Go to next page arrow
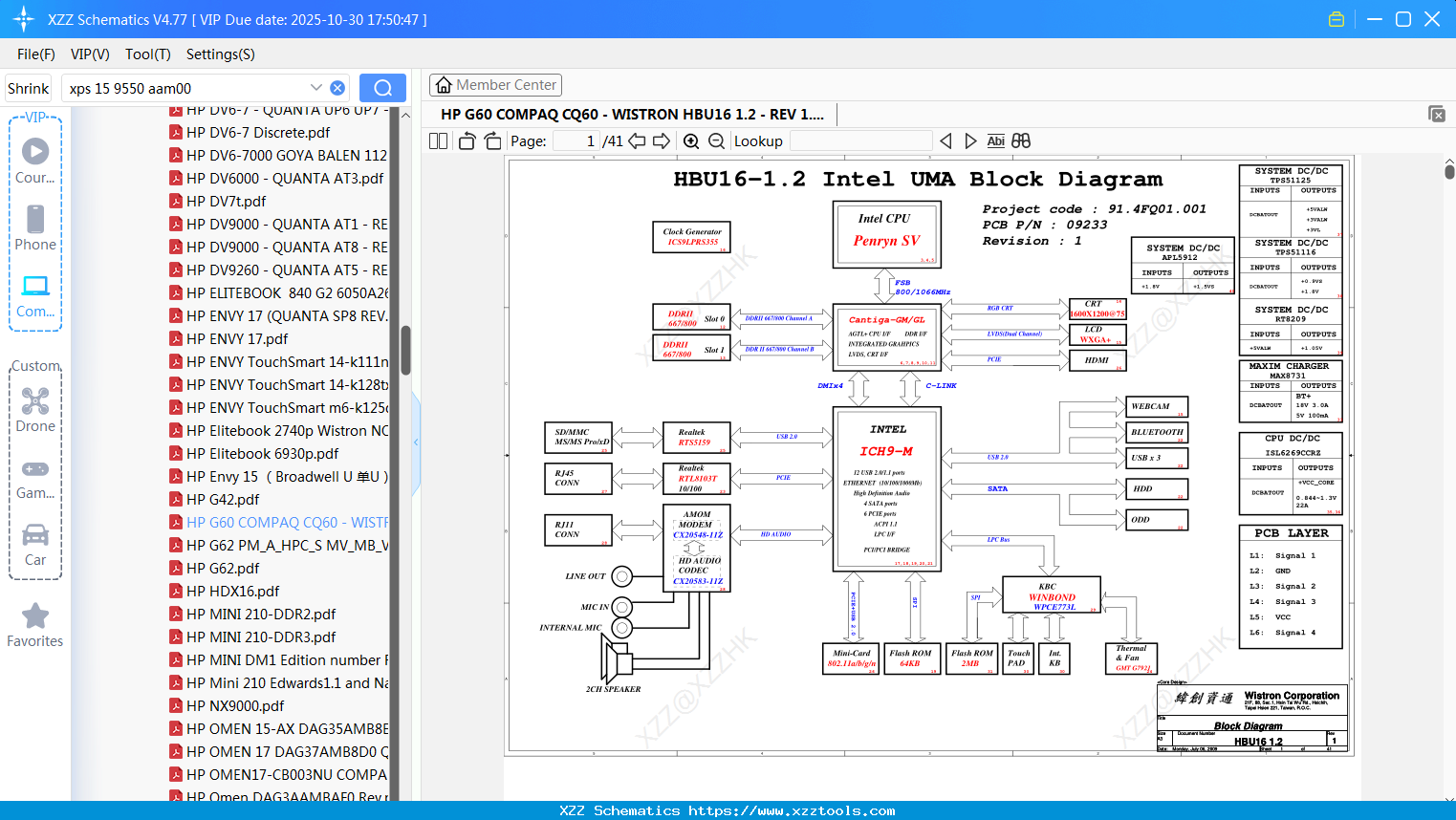1456x820 pixels. 662,140
